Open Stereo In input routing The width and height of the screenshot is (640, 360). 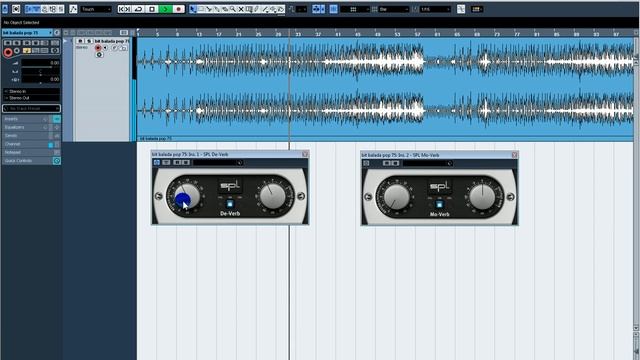pos(31,91)
